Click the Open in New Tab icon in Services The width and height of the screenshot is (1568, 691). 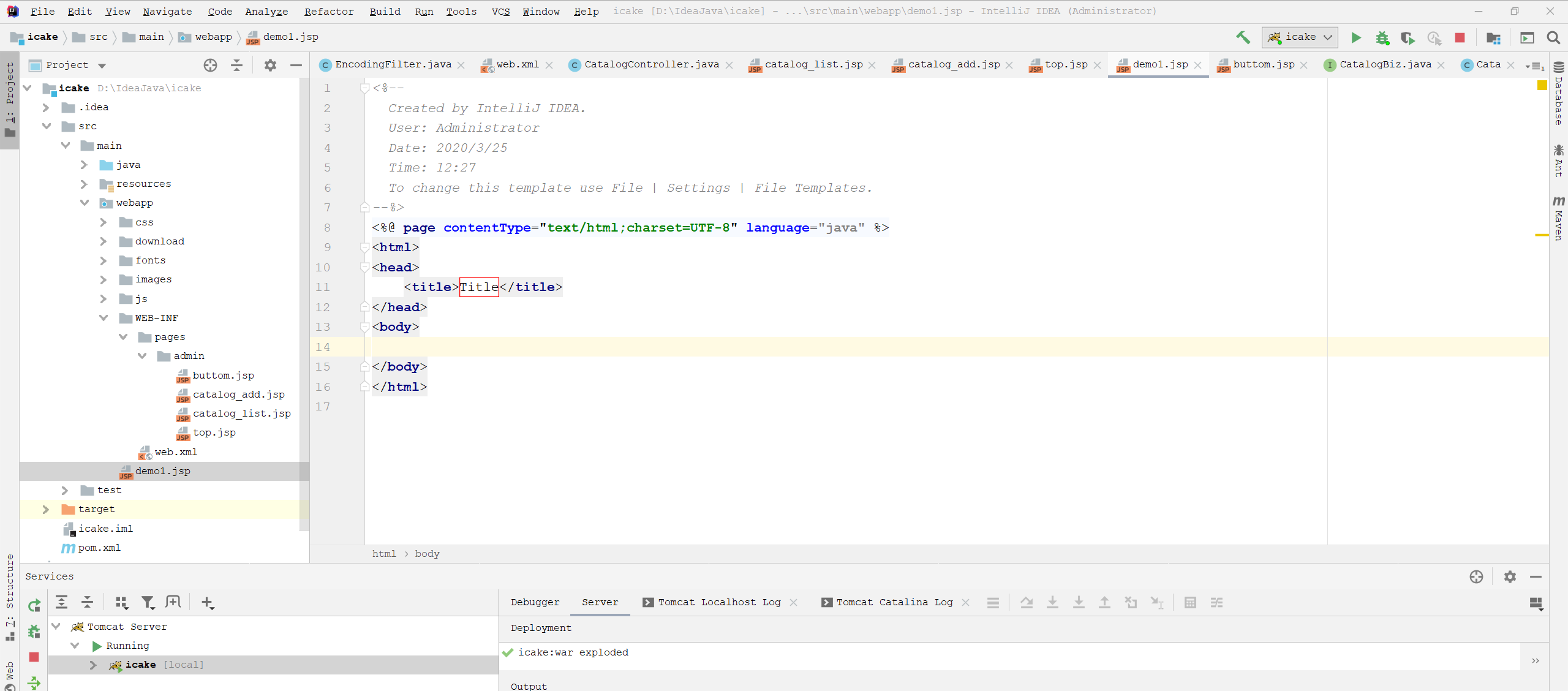pyautogui.click(x=173, y=603)
